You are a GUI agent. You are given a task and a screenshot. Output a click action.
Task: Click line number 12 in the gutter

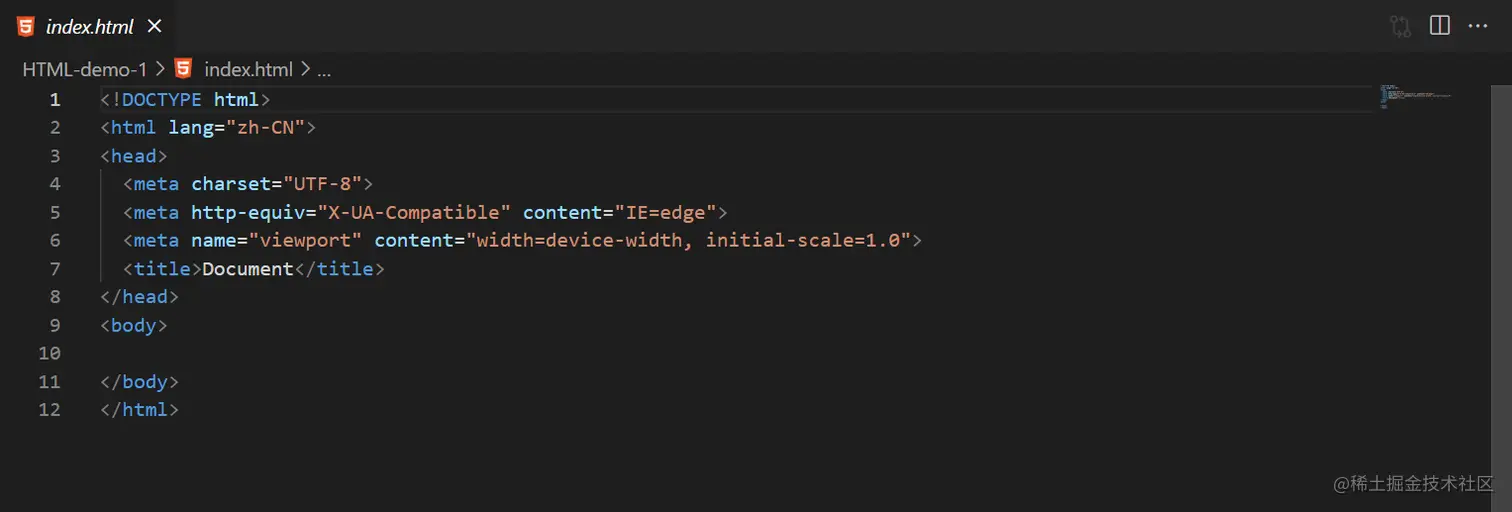coord(49,410)
